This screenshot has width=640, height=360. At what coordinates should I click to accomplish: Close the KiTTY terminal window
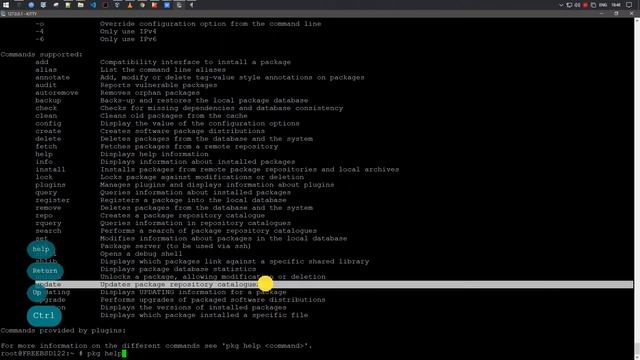(x=631, y=14)
